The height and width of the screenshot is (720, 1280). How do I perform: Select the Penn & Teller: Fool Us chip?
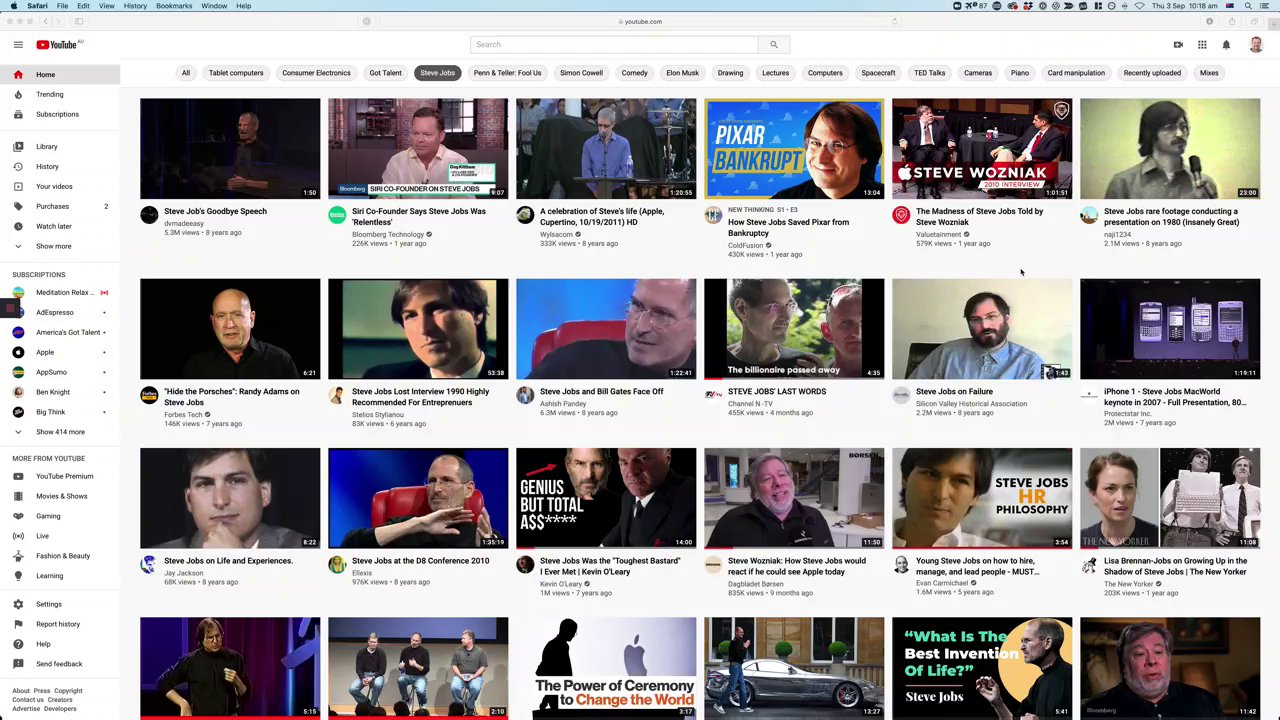[507, 73]
